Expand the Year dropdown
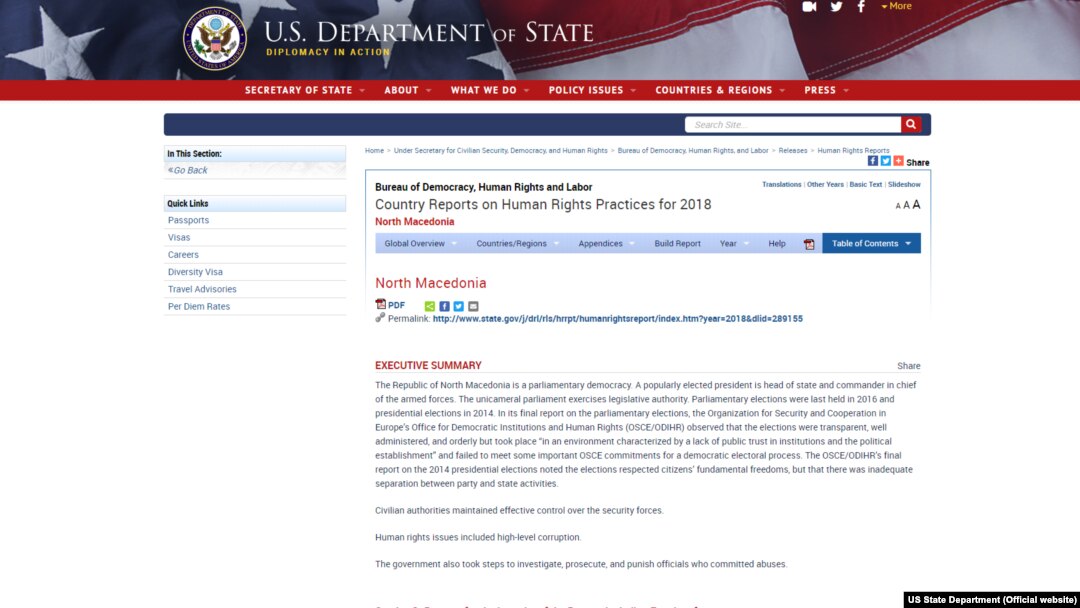 tap(734, 244)
